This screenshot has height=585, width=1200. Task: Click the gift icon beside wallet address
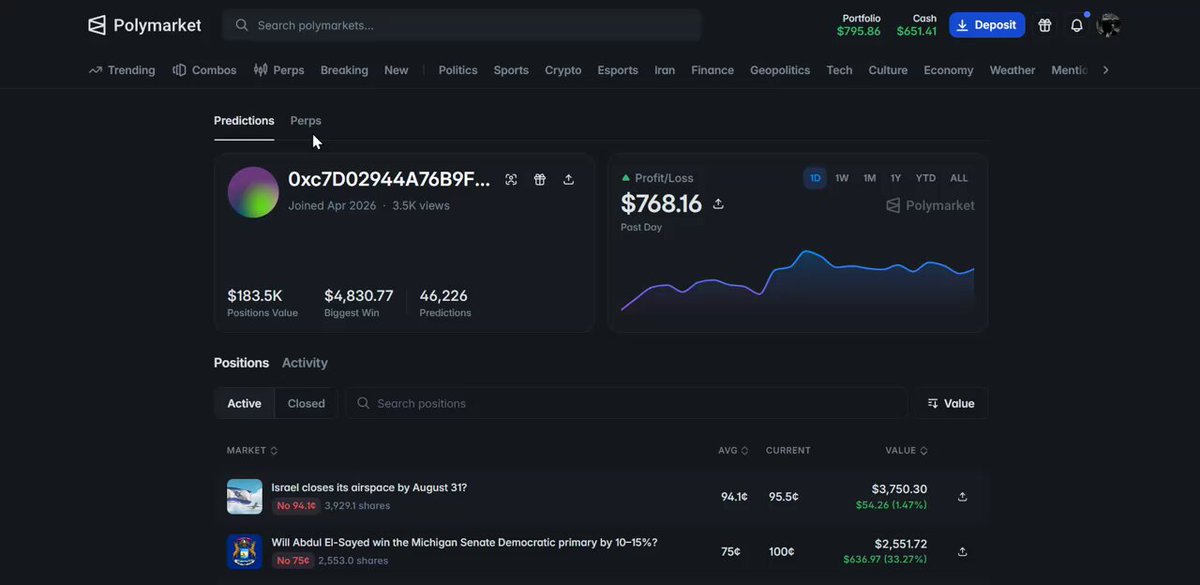pos(540,179)
